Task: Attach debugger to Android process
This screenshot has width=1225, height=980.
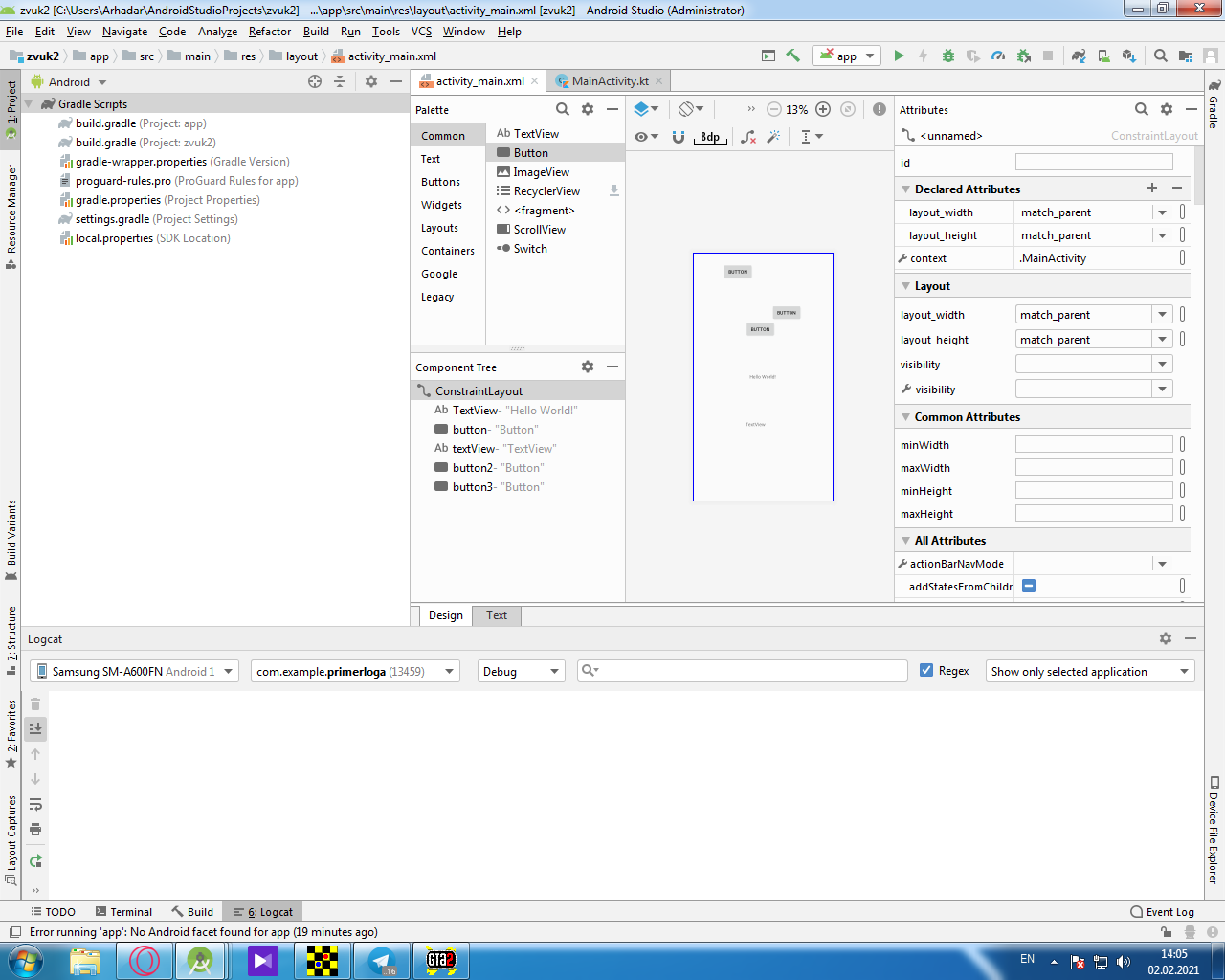Action: [x=1023, y=56]
